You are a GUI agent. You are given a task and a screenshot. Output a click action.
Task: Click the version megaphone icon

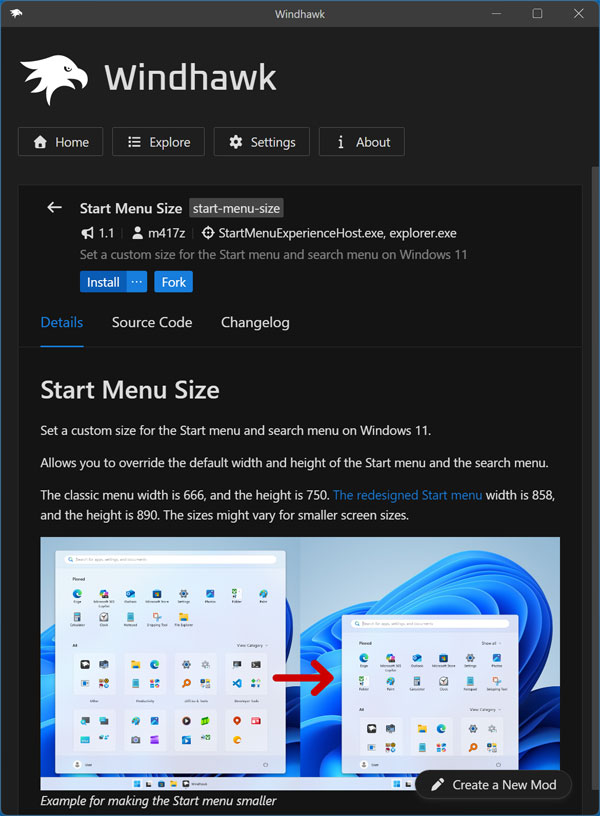click(x=87, y=233)
